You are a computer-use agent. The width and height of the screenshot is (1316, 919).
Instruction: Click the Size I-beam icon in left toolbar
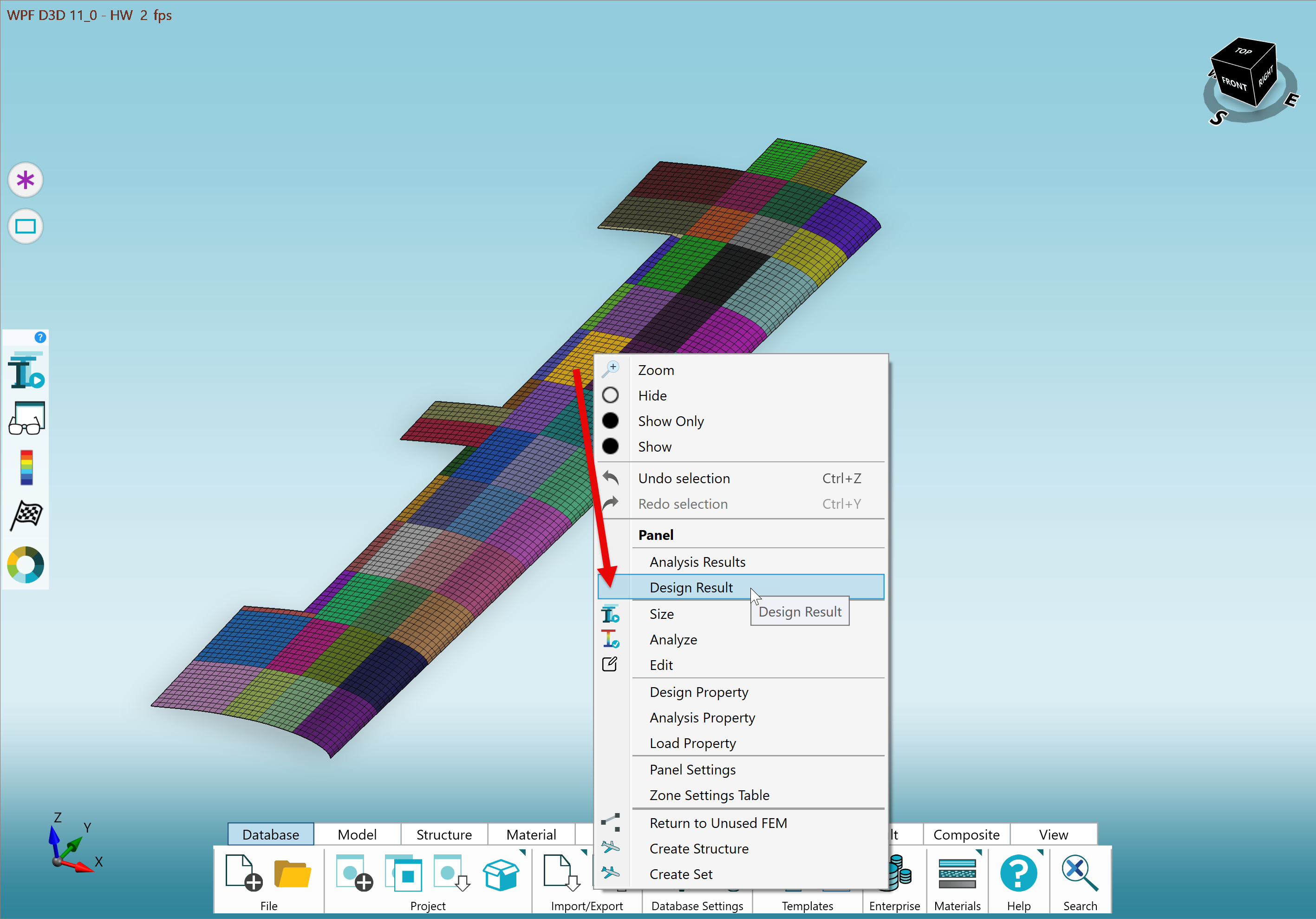[x=26, y=371]
